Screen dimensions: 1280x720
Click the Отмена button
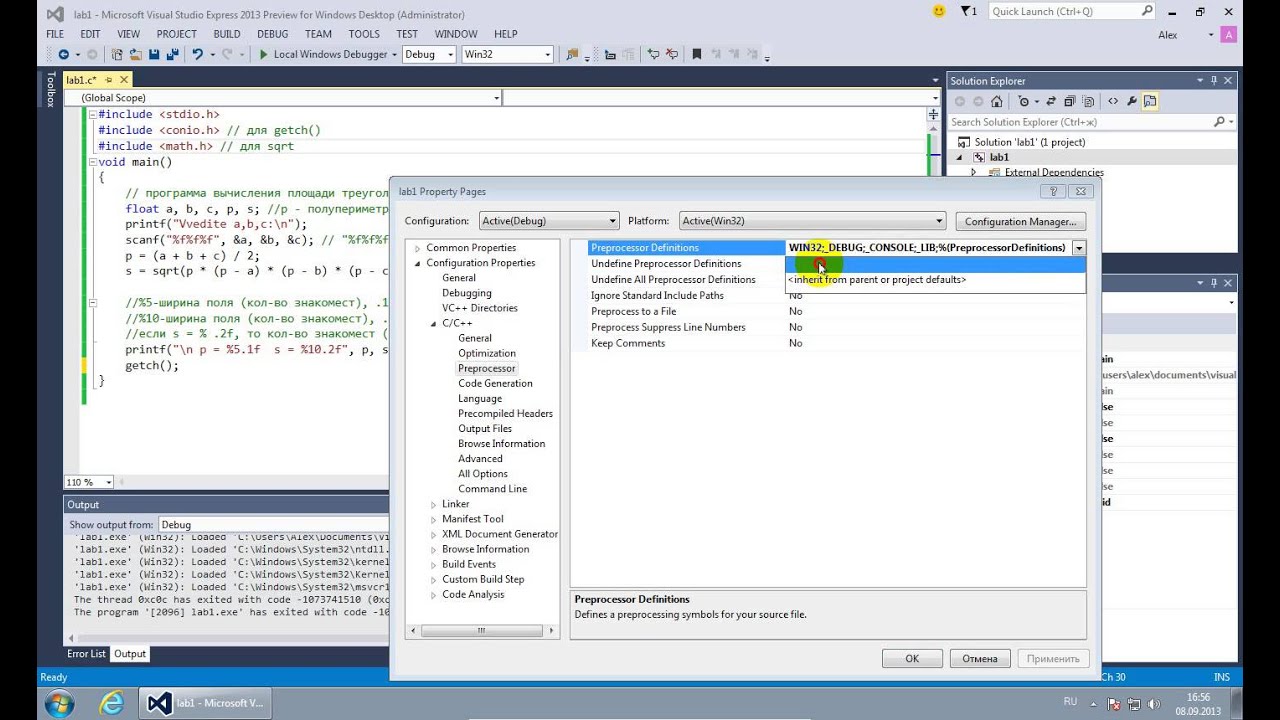point(980,659)
